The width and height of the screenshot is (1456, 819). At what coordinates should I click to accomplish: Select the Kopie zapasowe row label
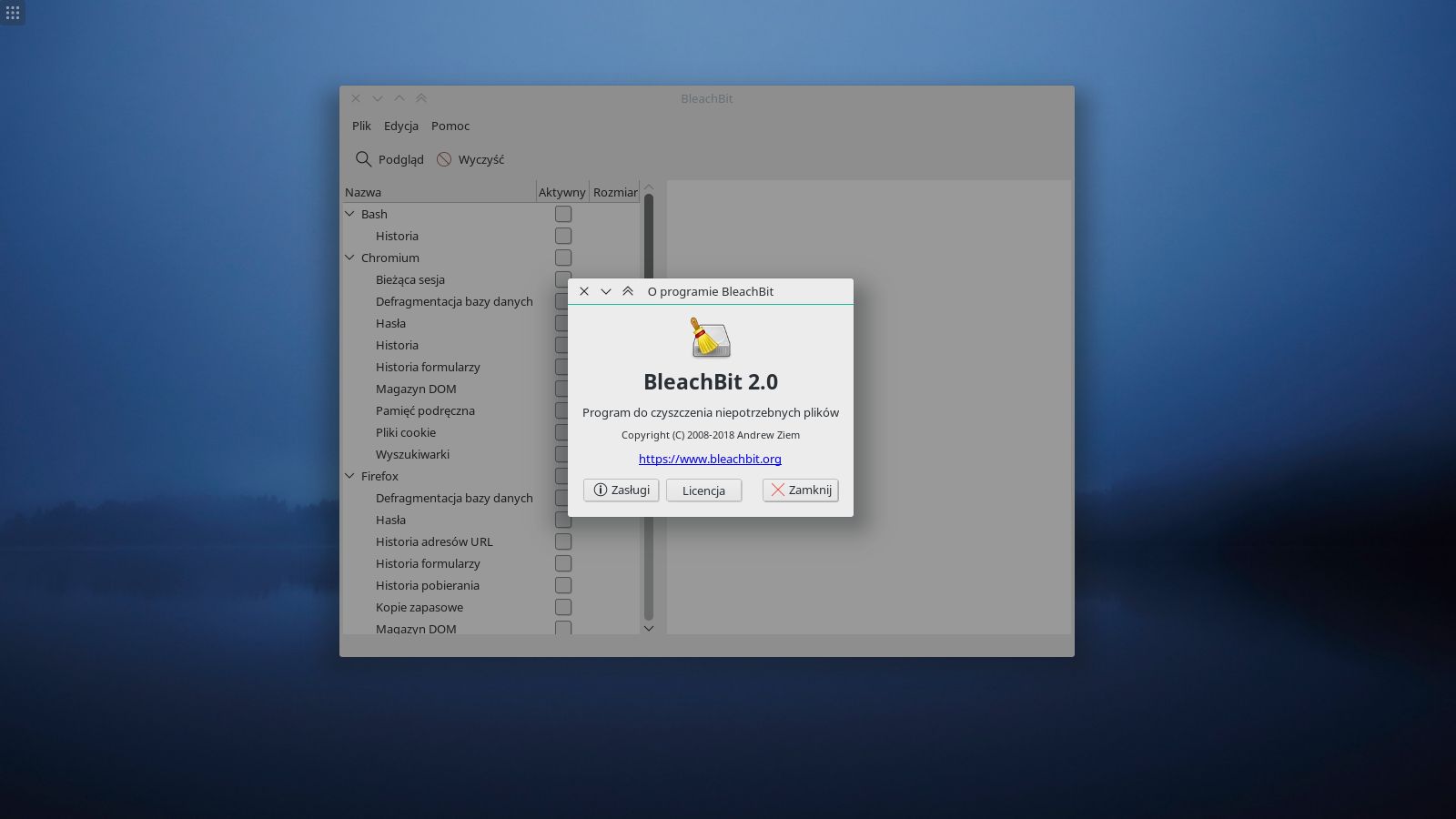point(420,607)
